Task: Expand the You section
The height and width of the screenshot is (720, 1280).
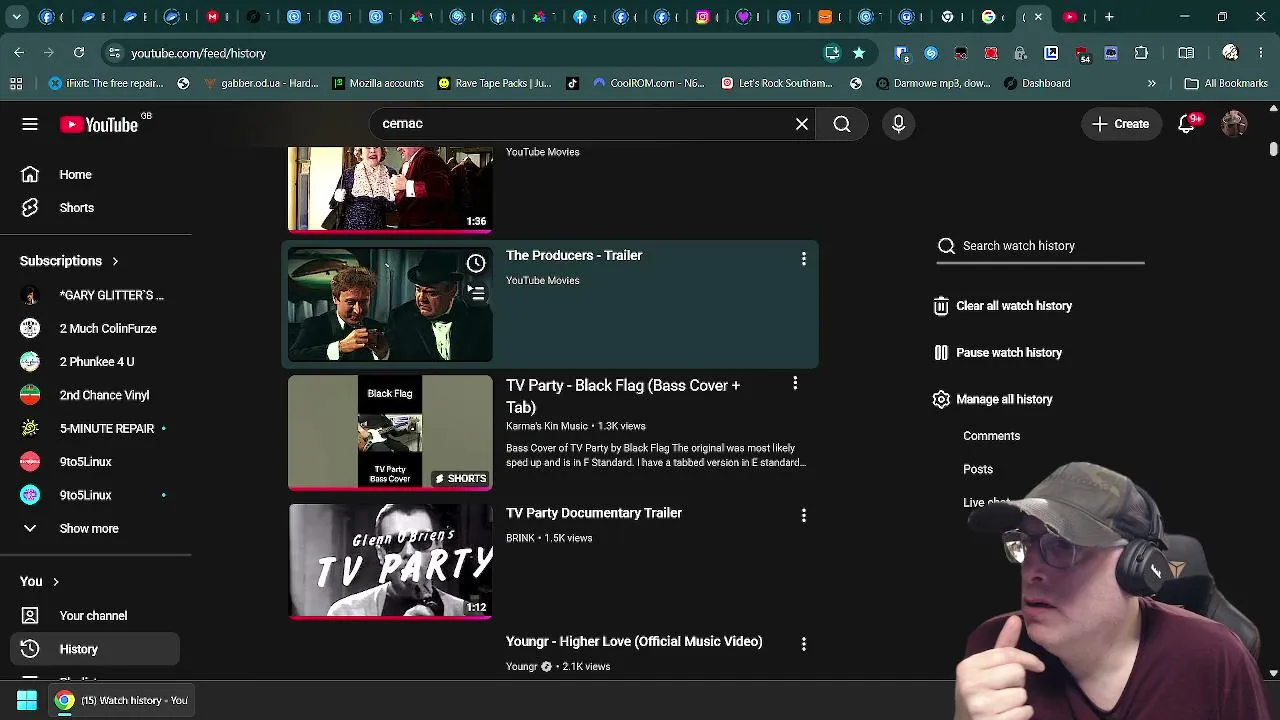Action: coord(40,581)
